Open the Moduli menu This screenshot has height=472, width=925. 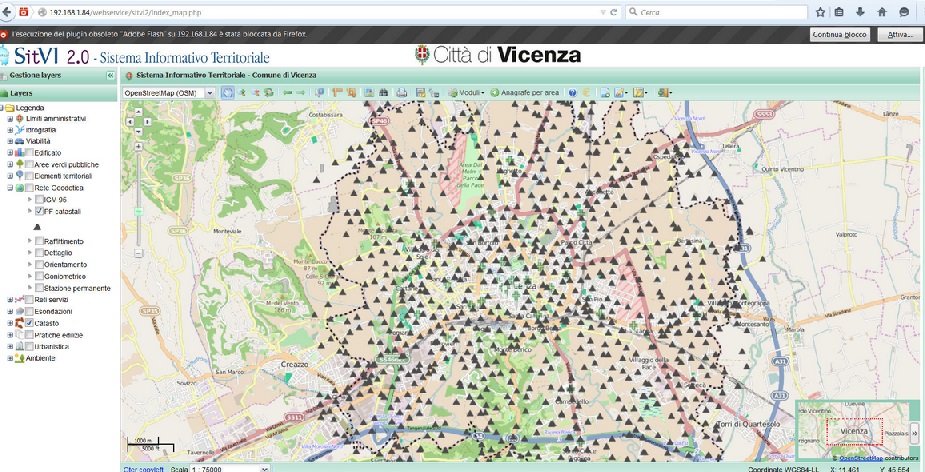tap(466, 92)
